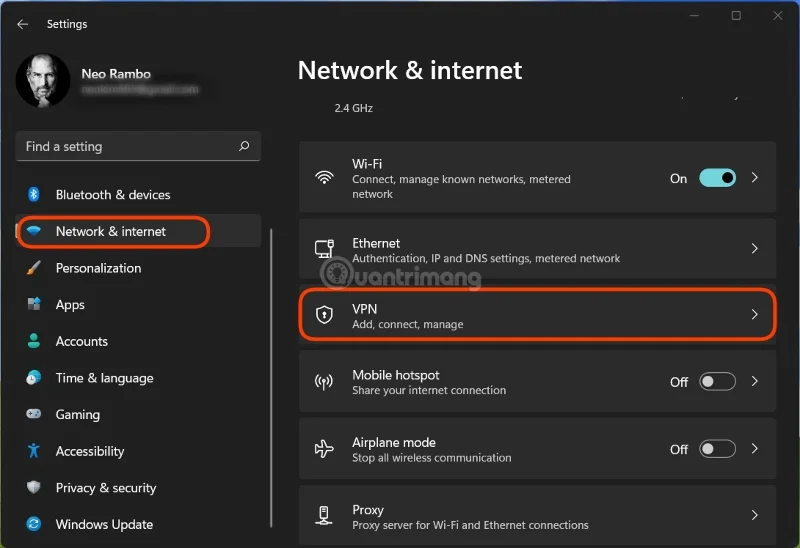This screenshot has width=800, height=548.
Task: Click the sidebar vertical scrollbar
Action: (271, 378)
